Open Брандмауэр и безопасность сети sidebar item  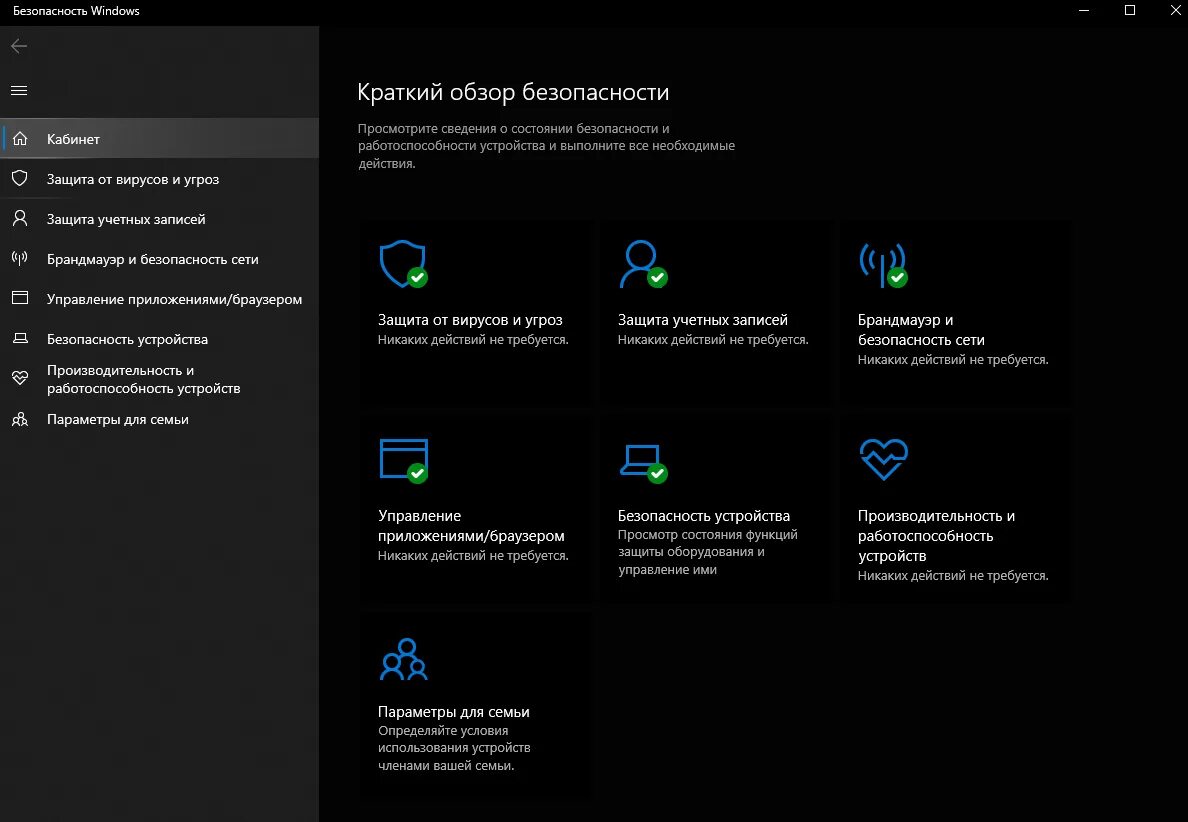coord(159,259)
